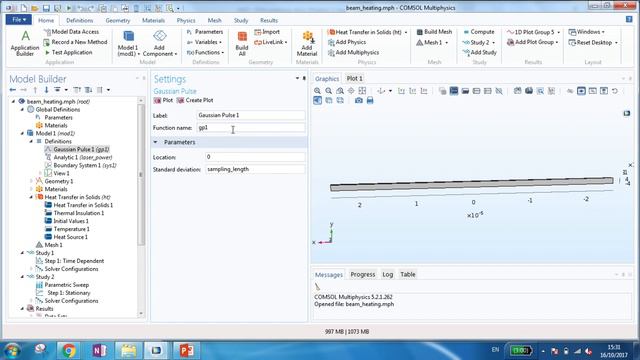640x360 pixels.
Task: Click the Create Plot button
Action: pyautogui.click(x=195, y=100)
